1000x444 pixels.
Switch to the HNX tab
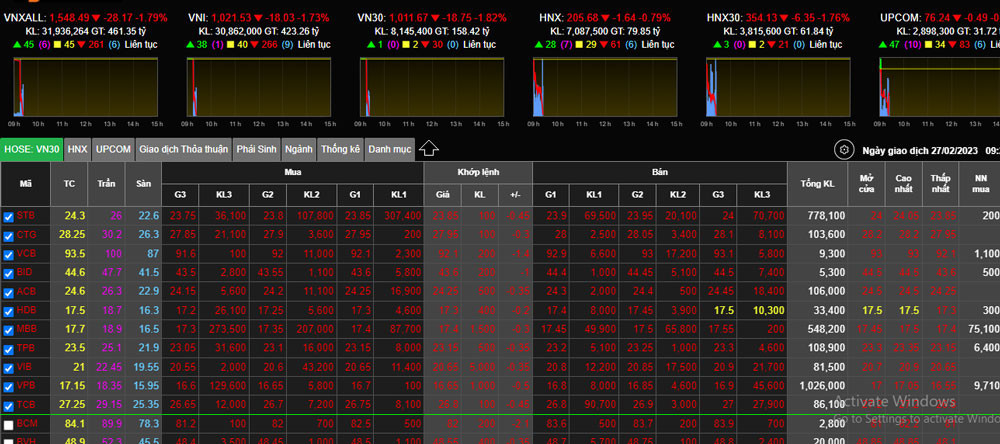pyautogui.click(x=78, y=149)
